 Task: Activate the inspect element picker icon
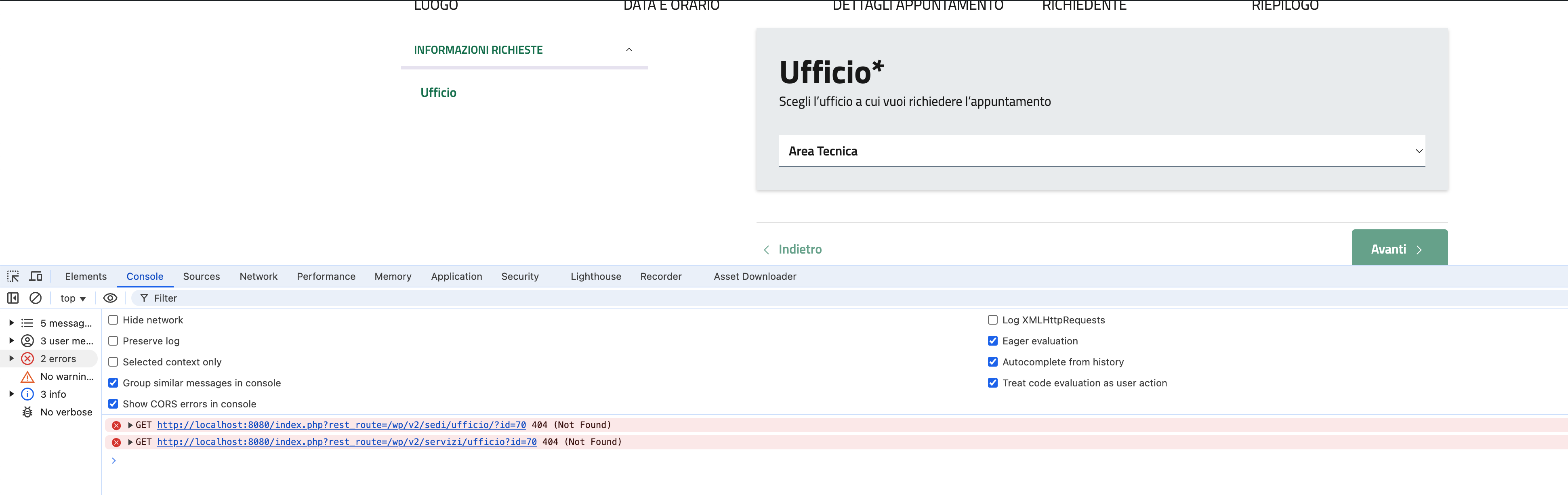13,277
